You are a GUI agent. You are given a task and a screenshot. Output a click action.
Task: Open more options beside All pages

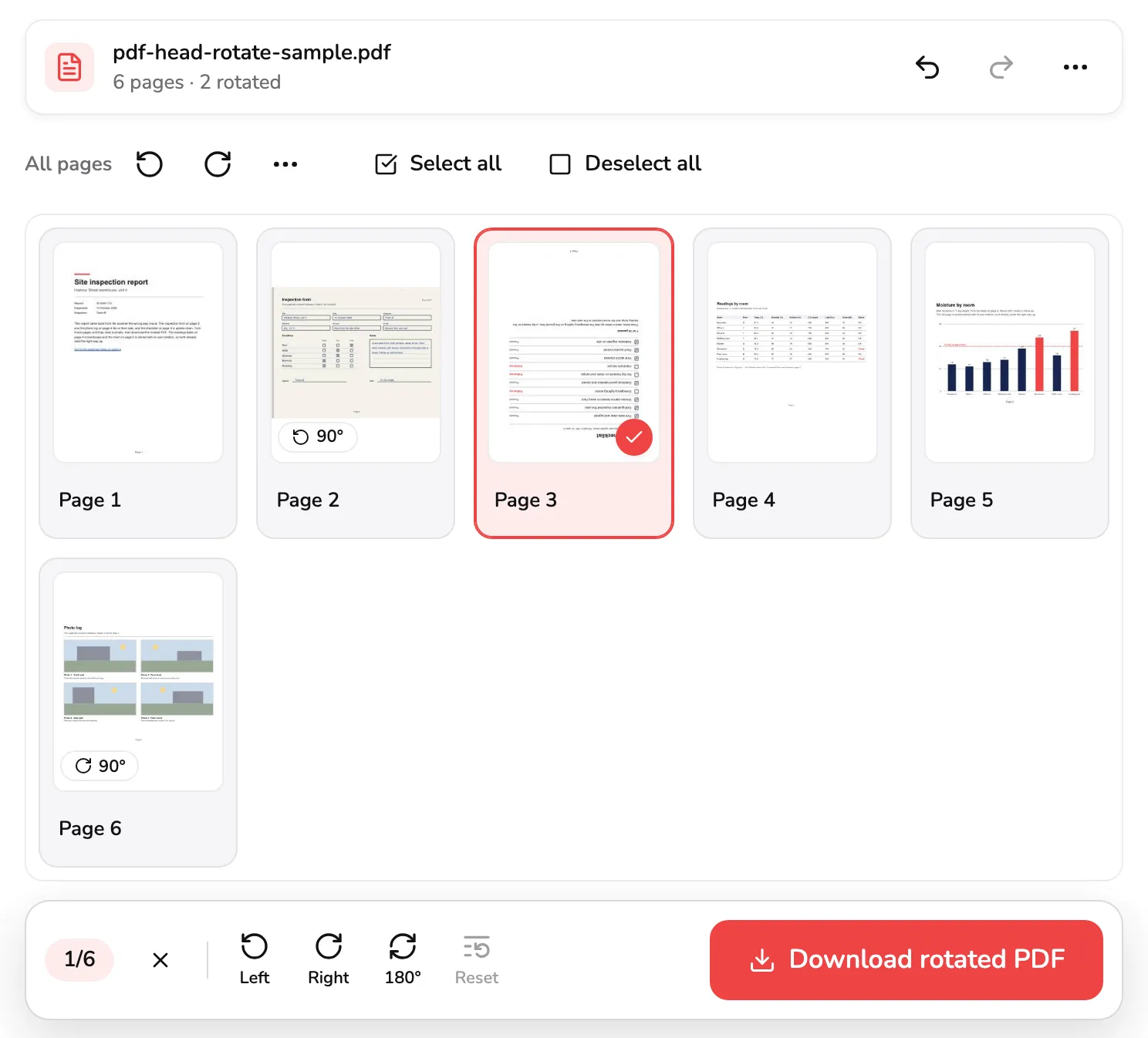(285, 163)
